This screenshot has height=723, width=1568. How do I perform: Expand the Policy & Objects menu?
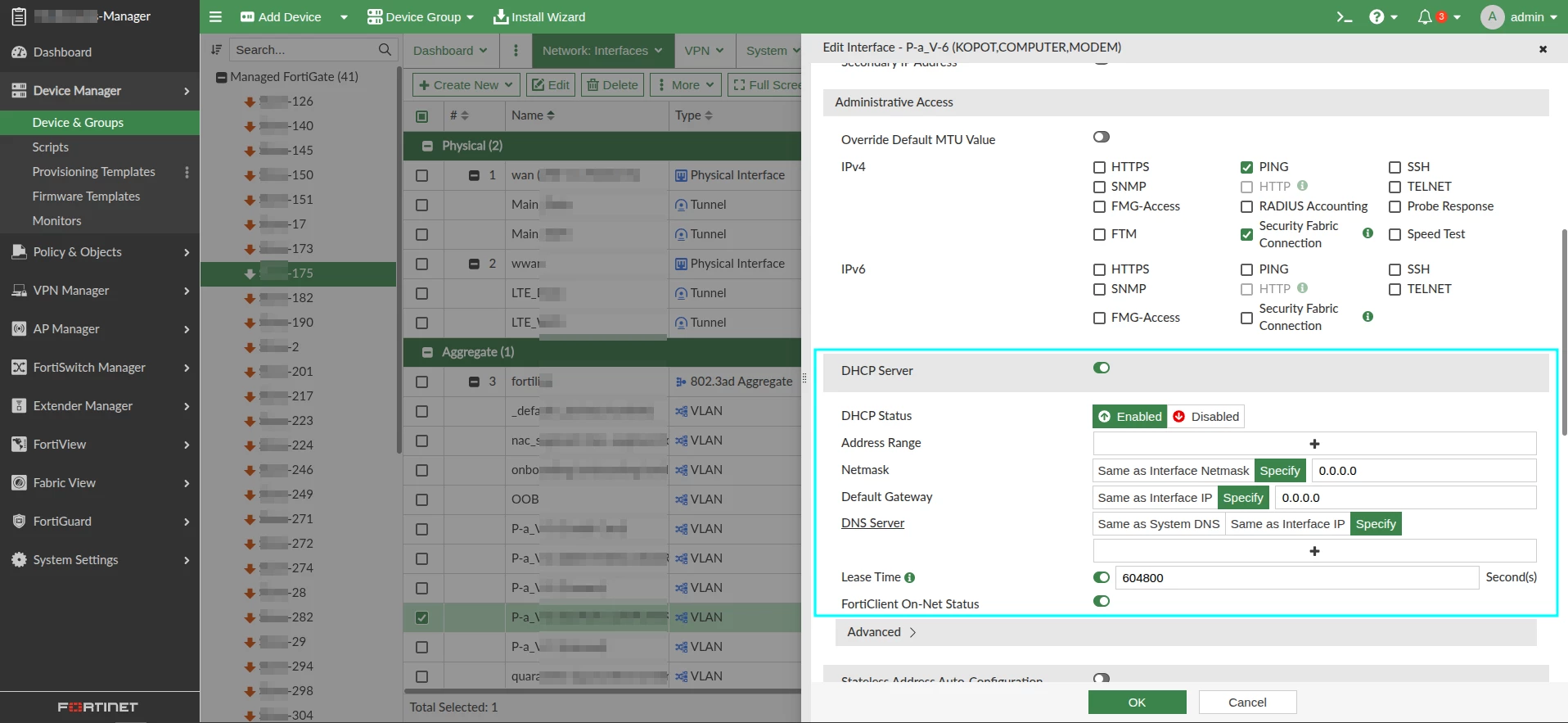(100, 252)
